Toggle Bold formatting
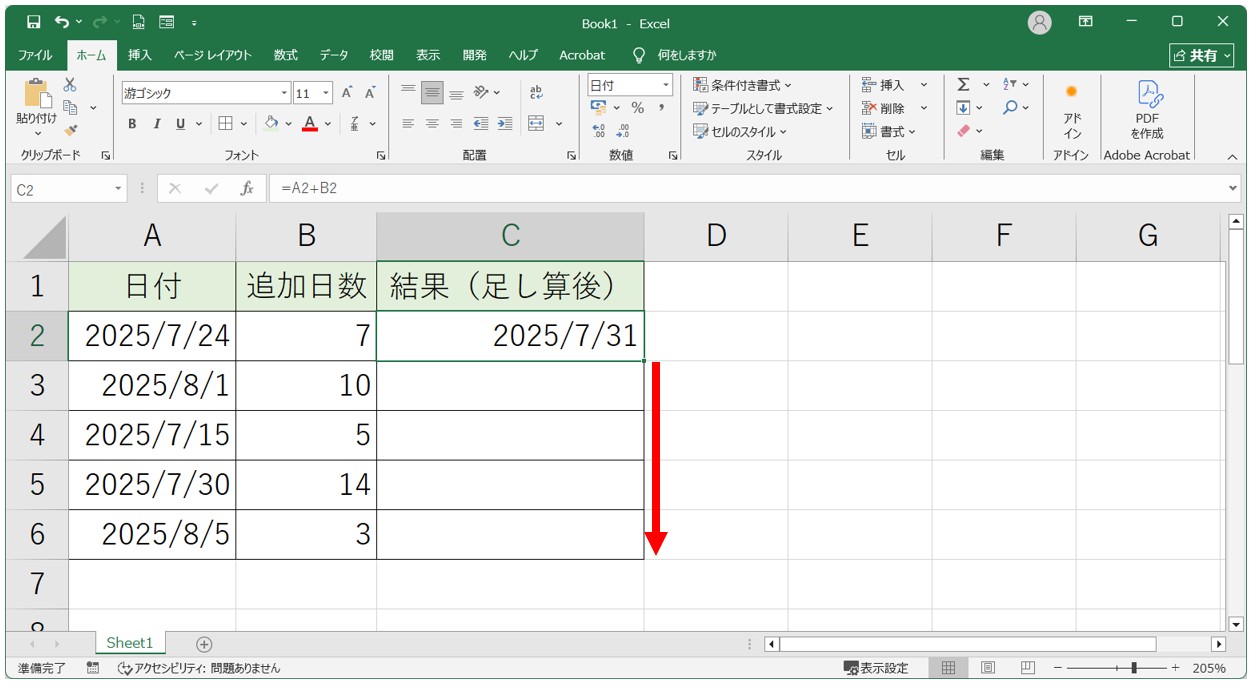1254x686 pixels. 132,124
